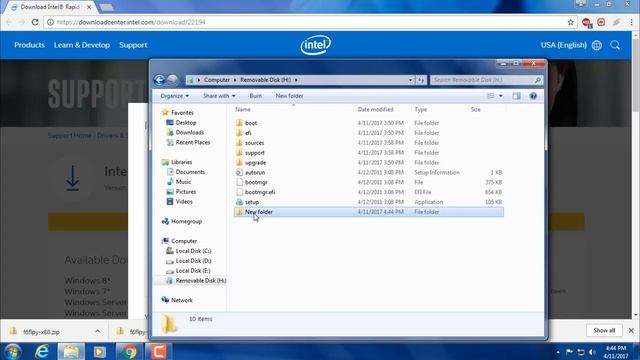Change view using the Explorer view icon
This screenshot has width=640, height=360.
491,96
